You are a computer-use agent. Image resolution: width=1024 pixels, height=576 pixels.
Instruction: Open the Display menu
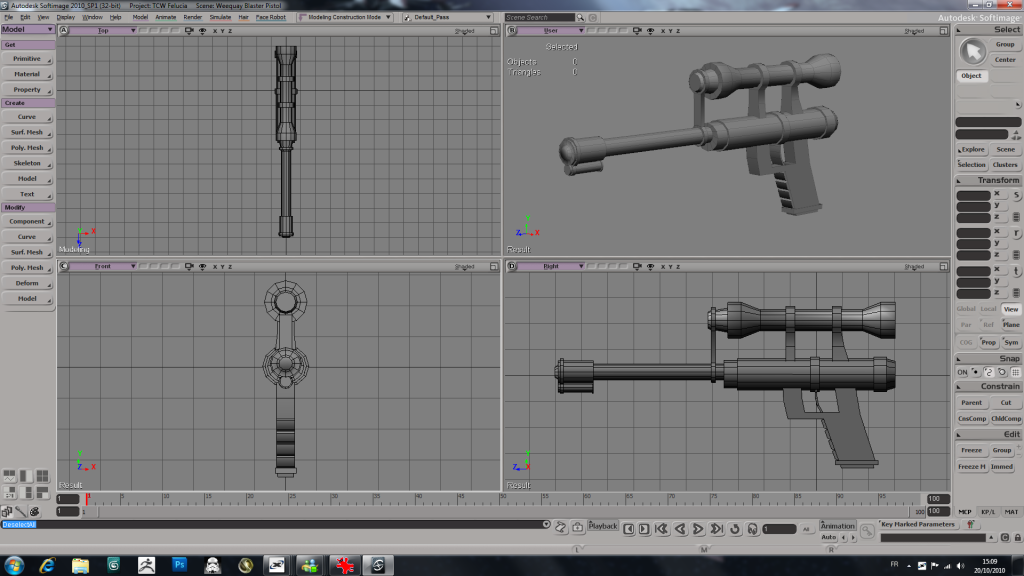66,18
